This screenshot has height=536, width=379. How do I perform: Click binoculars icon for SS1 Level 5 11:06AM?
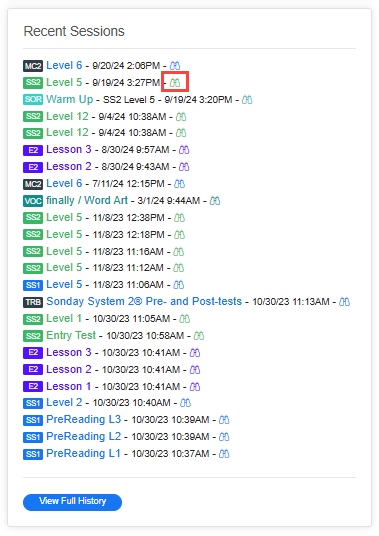coord(179,285)
